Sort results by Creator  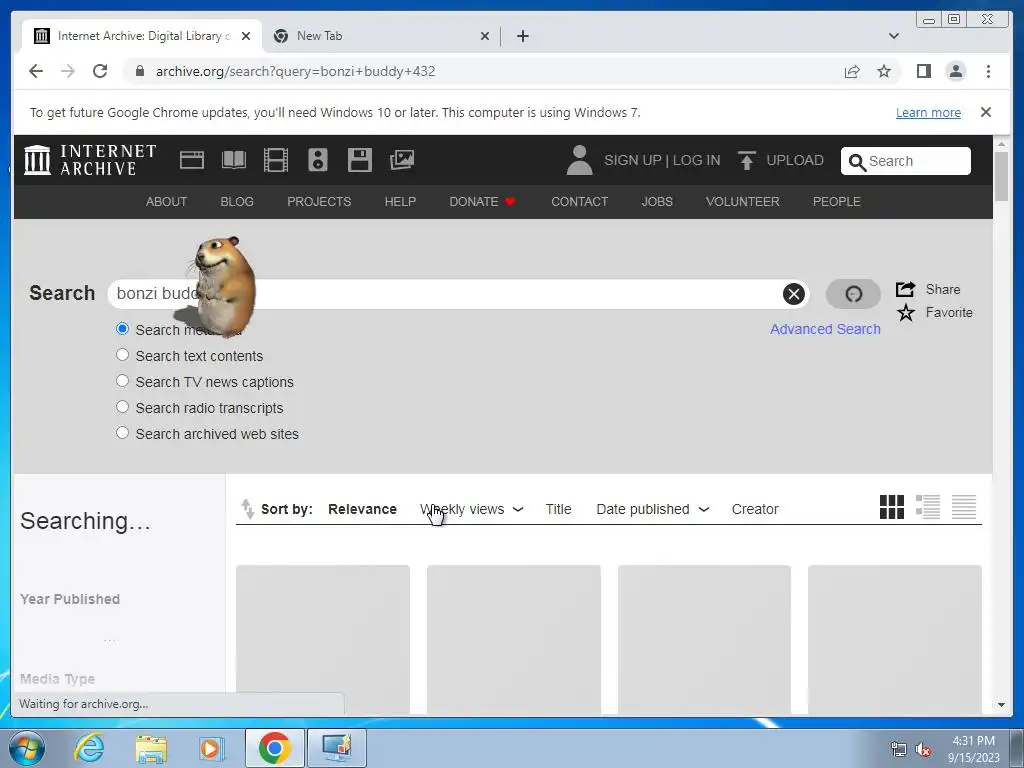coord(755,509)
